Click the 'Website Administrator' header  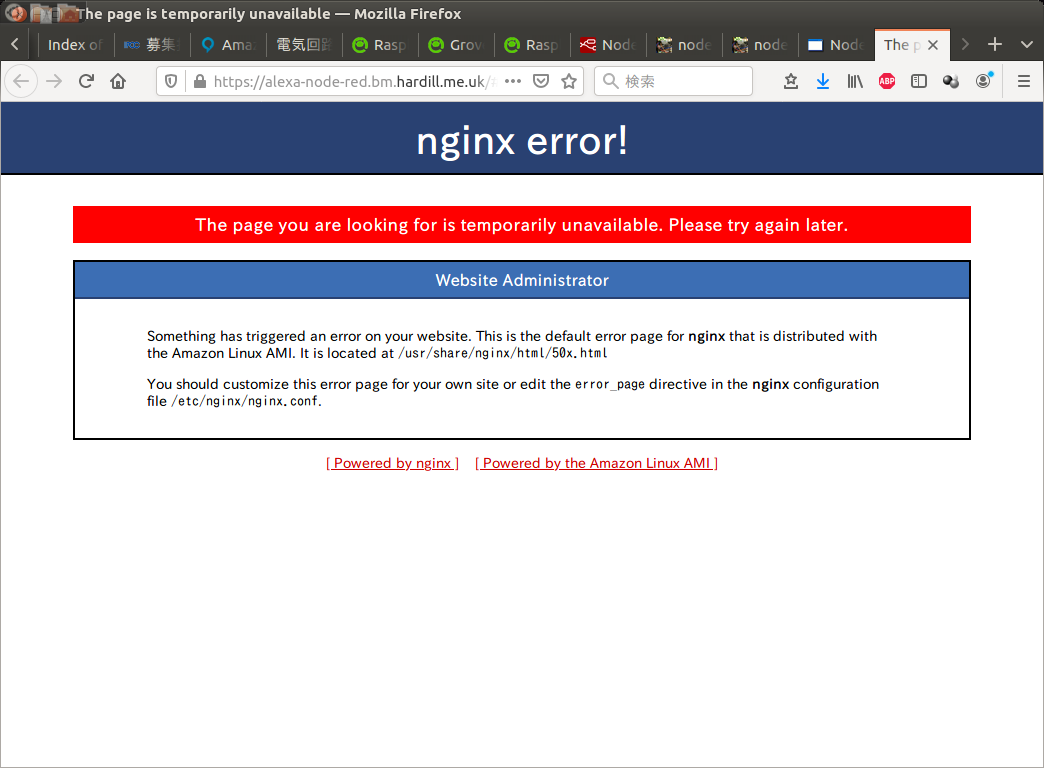[522, 280]
